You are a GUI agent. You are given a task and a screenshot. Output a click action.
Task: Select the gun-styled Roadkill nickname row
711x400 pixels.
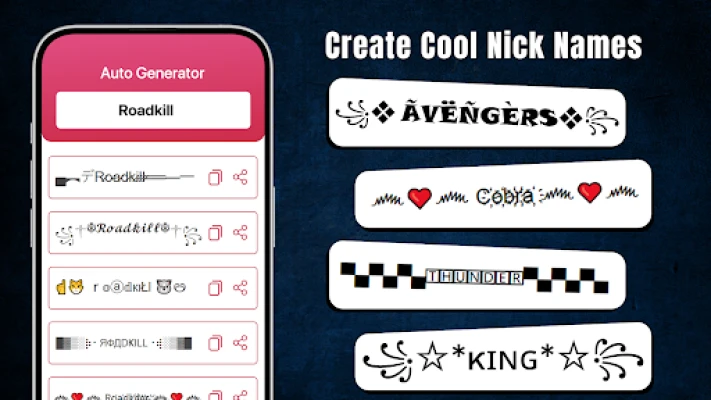coord(153,177)
